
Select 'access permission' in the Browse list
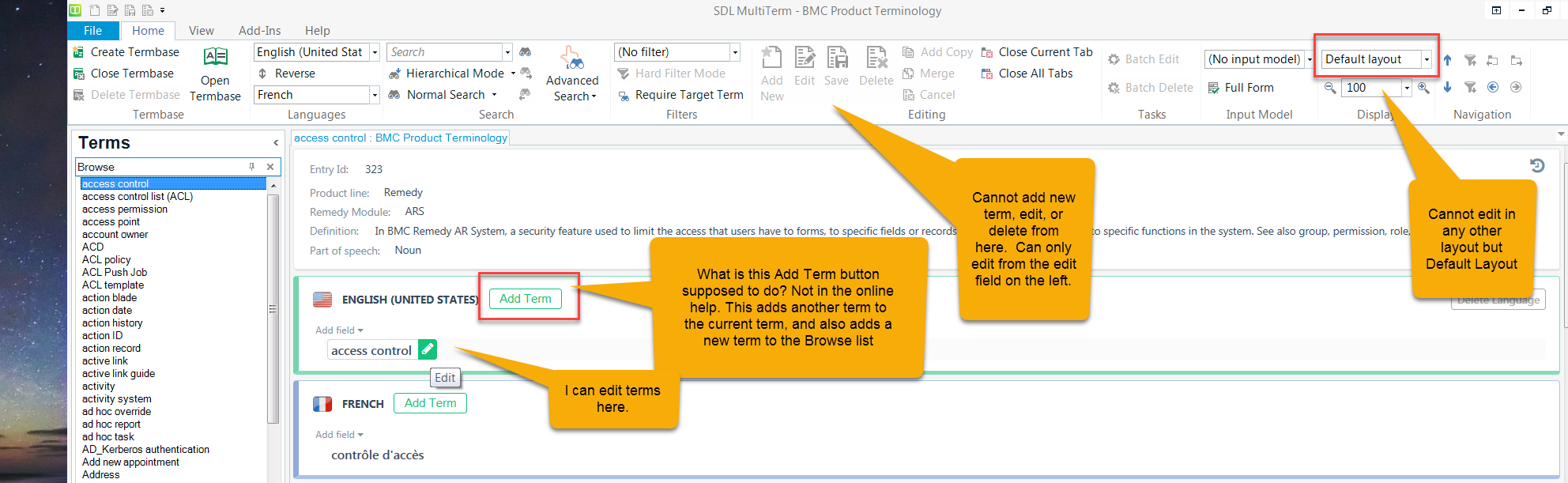pos(125,209)
